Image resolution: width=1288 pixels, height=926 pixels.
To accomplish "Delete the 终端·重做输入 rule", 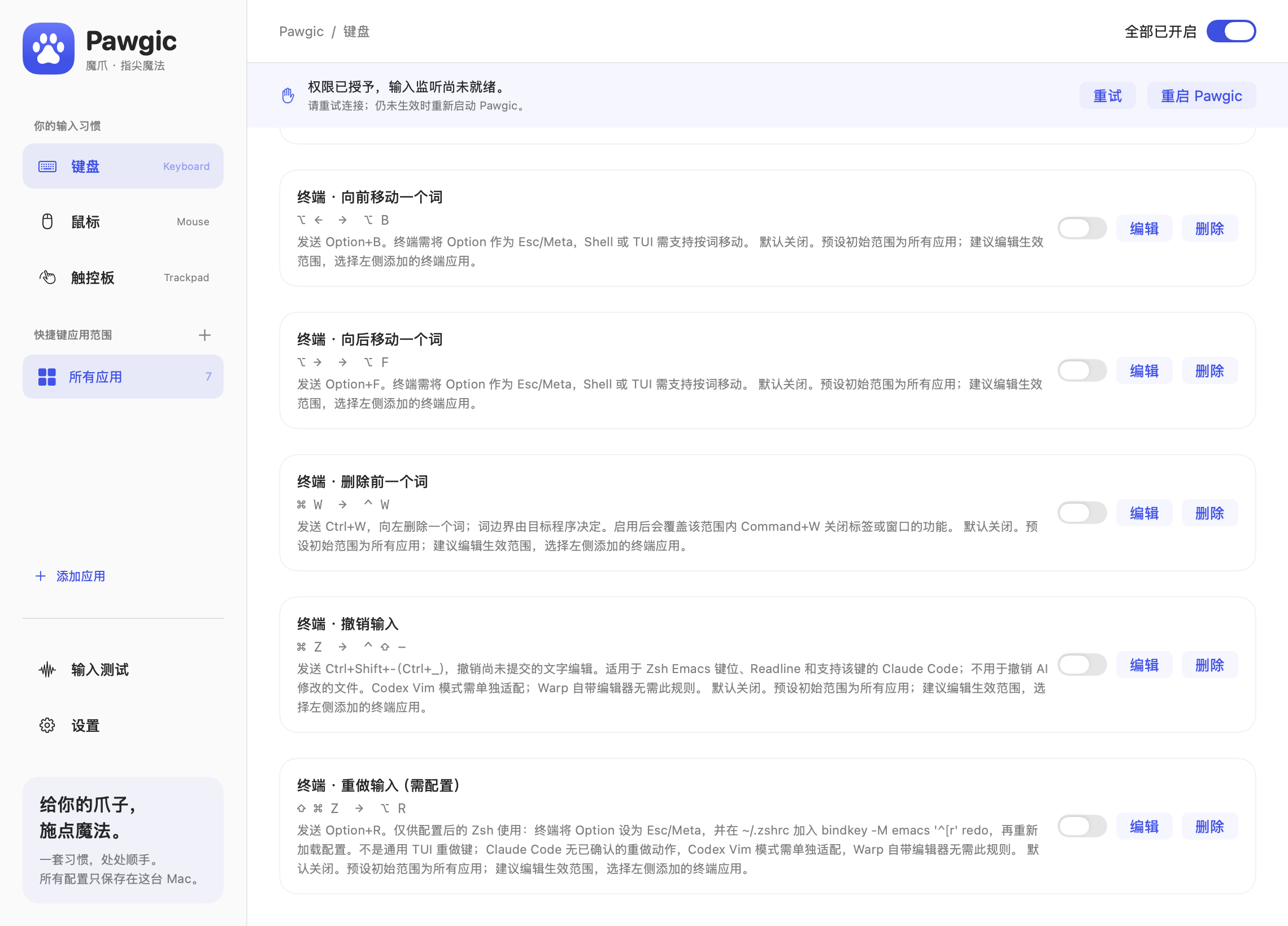I will (x=1209, y=826).
